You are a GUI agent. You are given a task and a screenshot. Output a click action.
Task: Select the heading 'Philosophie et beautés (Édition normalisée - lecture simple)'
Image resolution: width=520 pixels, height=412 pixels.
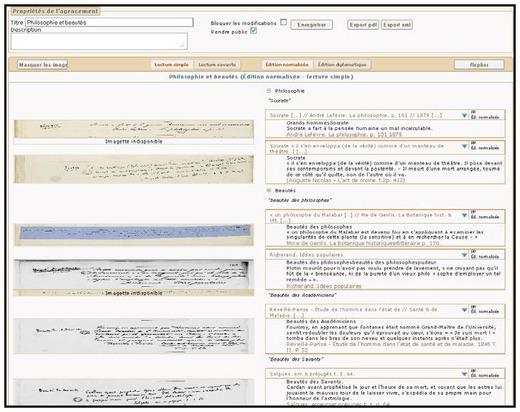(261, 77)
